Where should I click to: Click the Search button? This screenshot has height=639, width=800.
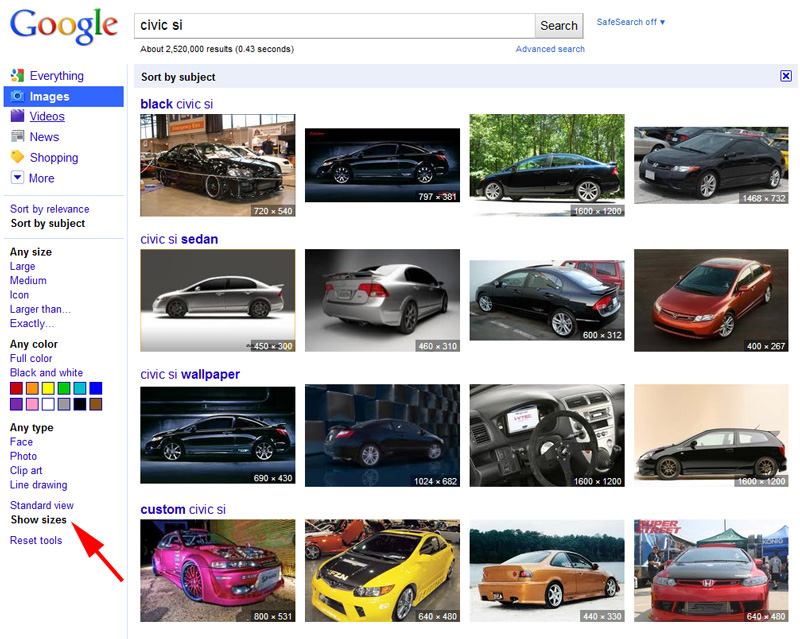coord(559,26)
